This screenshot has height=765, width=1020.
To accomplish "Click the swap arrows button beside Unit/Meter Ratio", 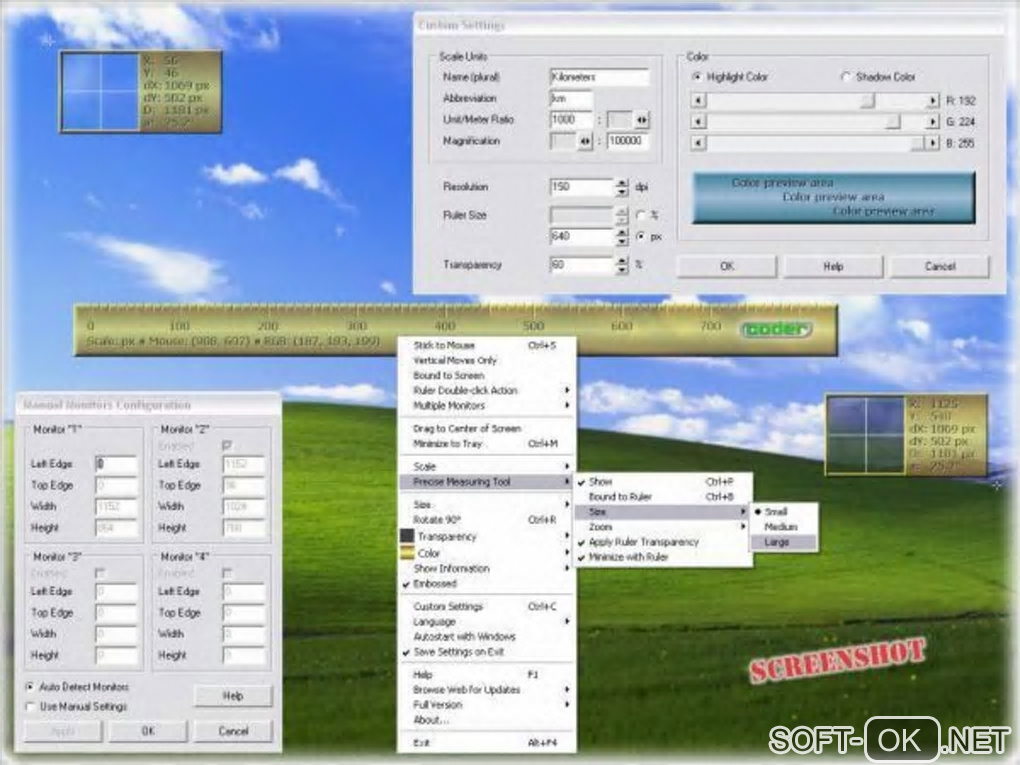I will coord(642,120).
